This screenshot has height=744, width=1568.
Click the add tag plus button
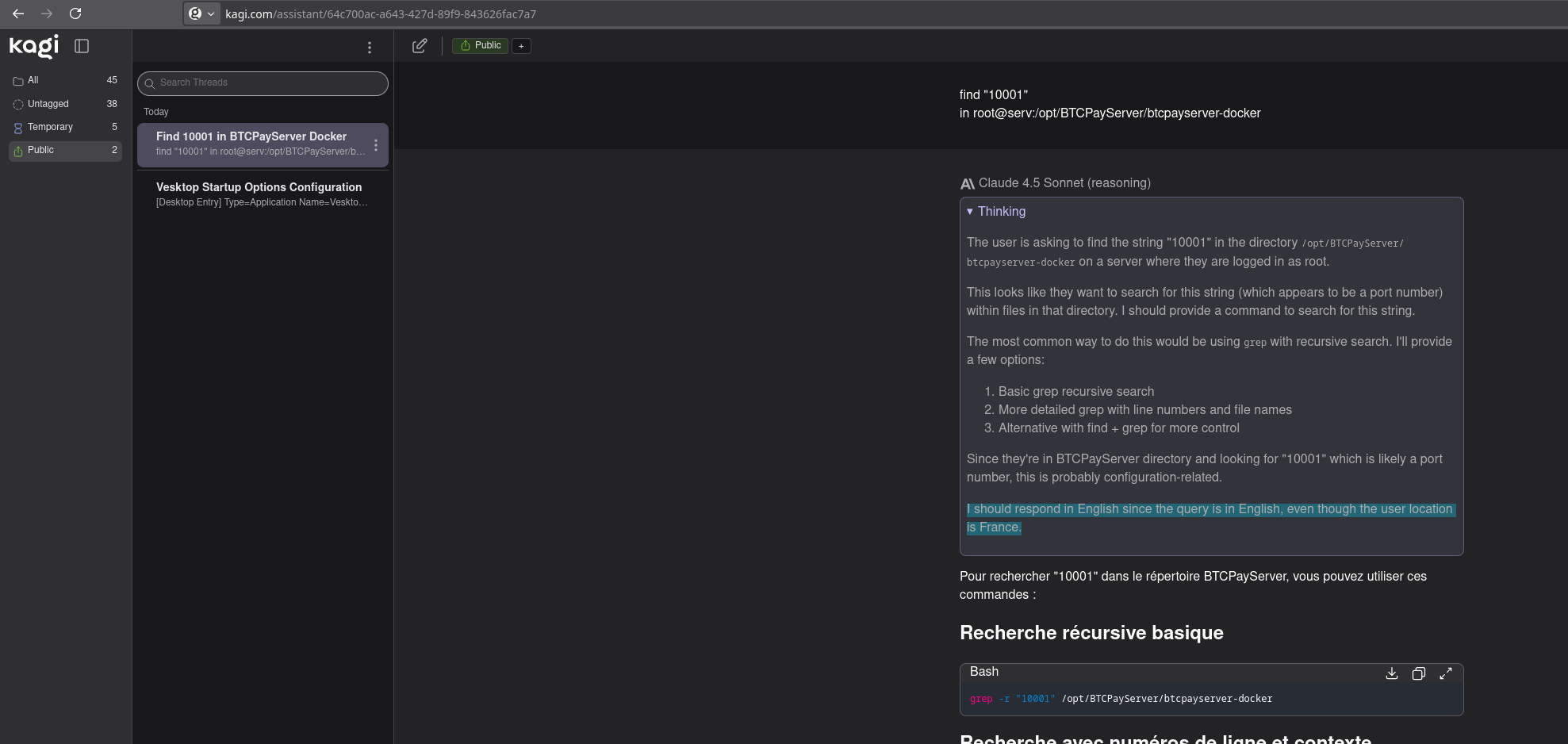click(521, 46)
